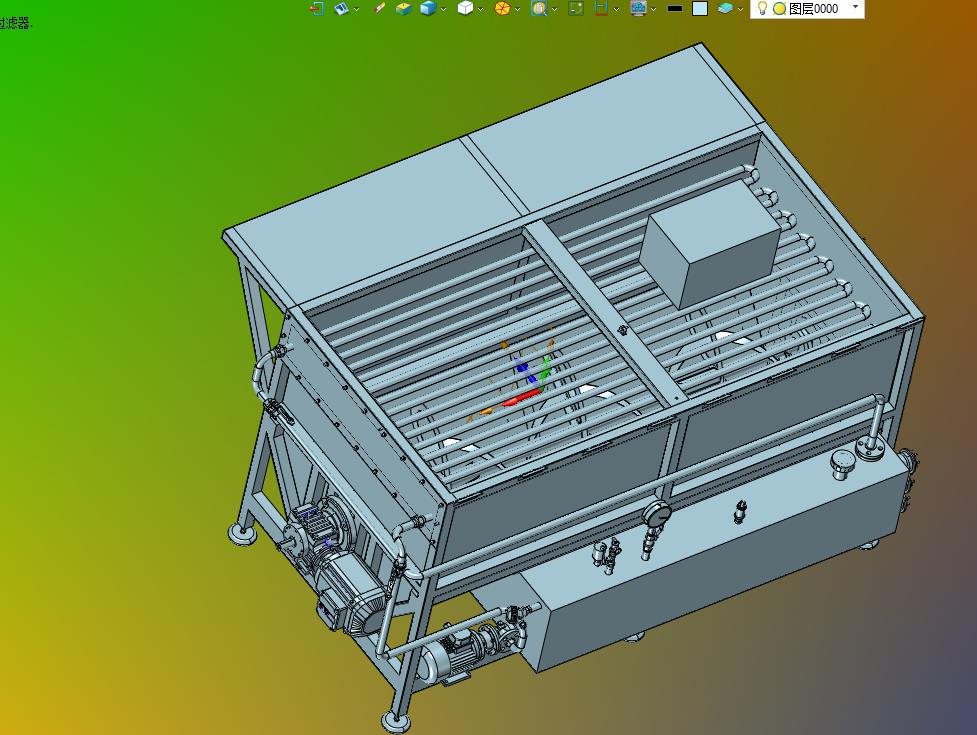This screenshot has width=977, height=735.
Task: Select the pencil sketch tool icon
Action: click(x=379, y=8)
